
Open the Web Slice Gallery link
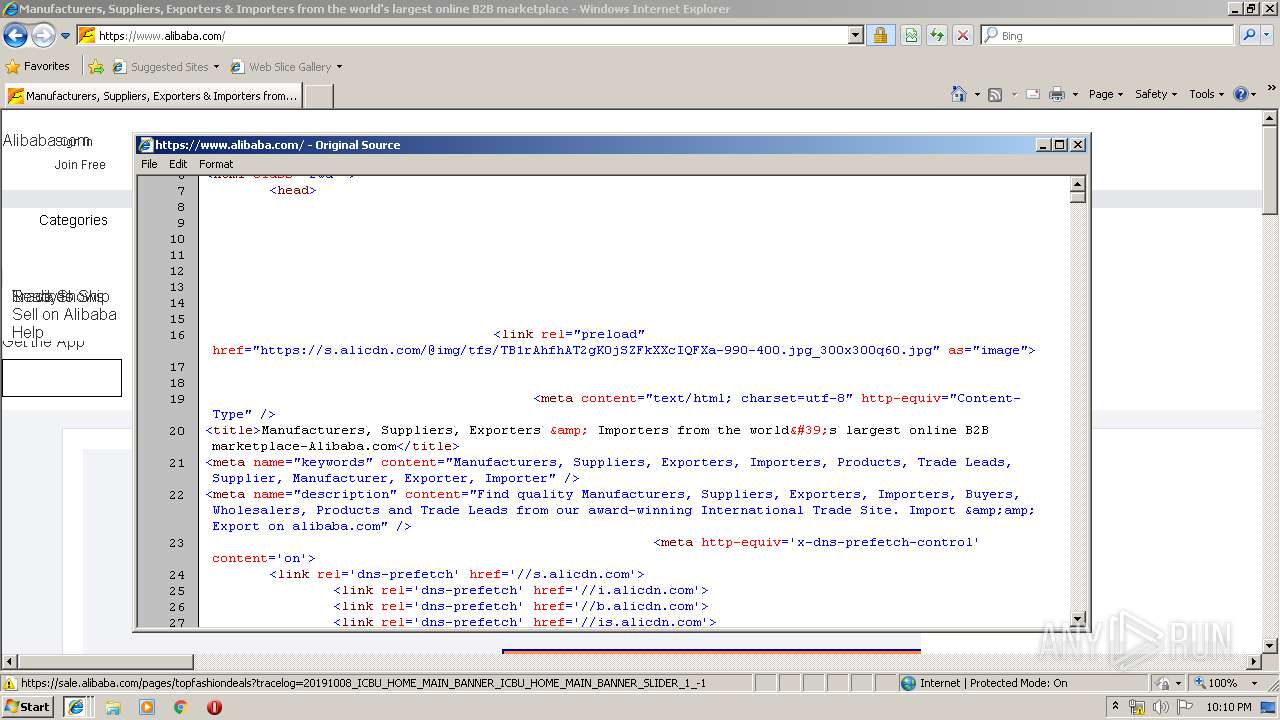tap(285, 67)
